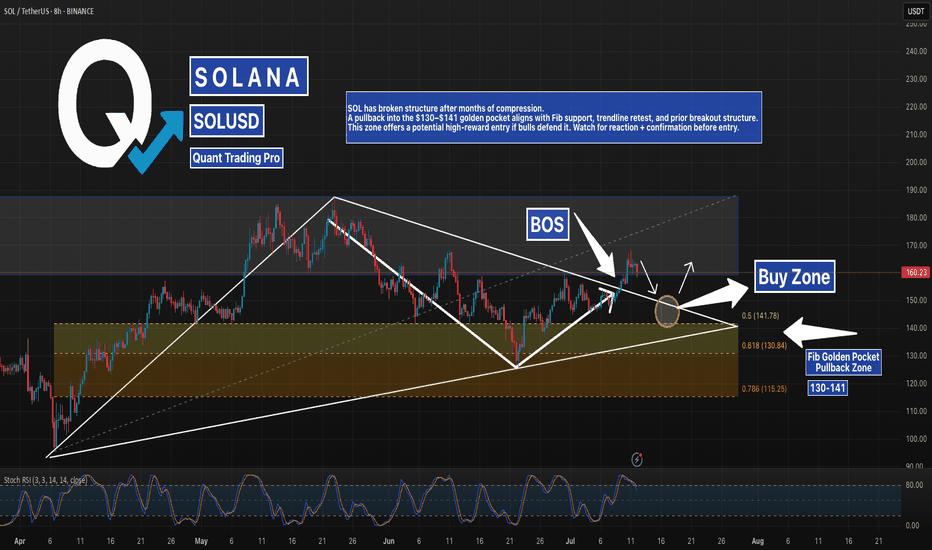
Task: Click the Aug date on time axis
Action: (757, 541)
